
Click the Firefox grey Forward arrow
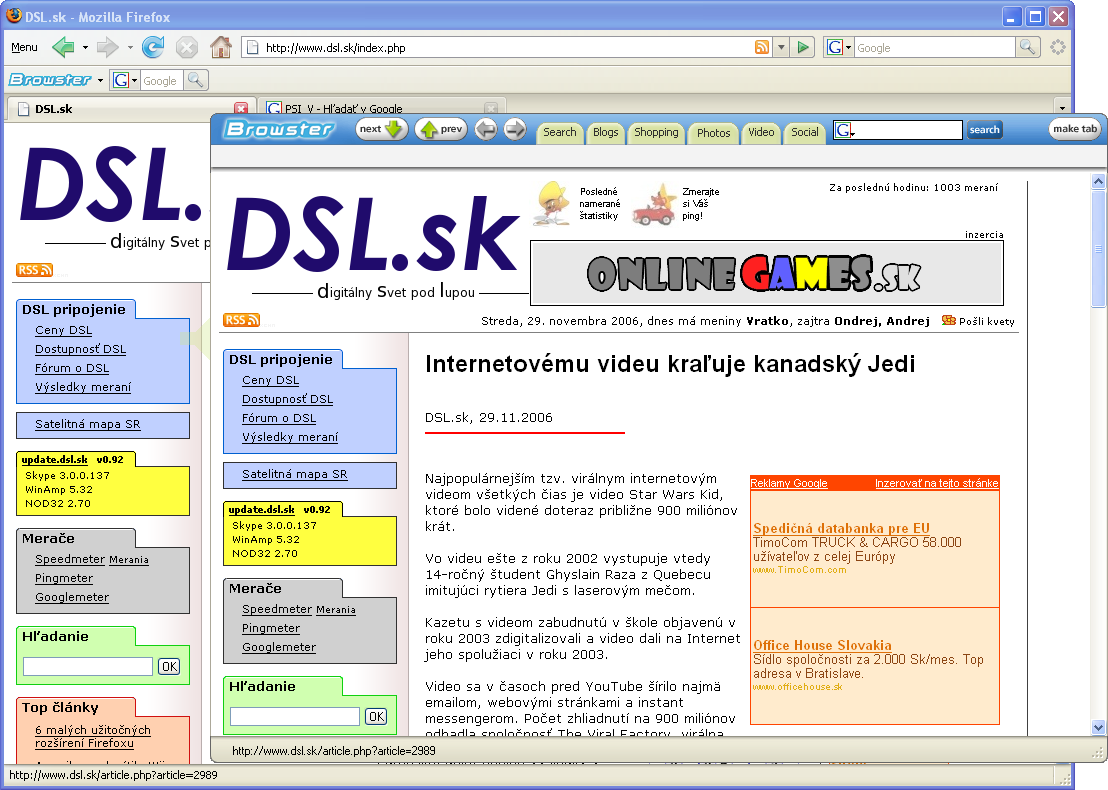[x=107, y=47]
